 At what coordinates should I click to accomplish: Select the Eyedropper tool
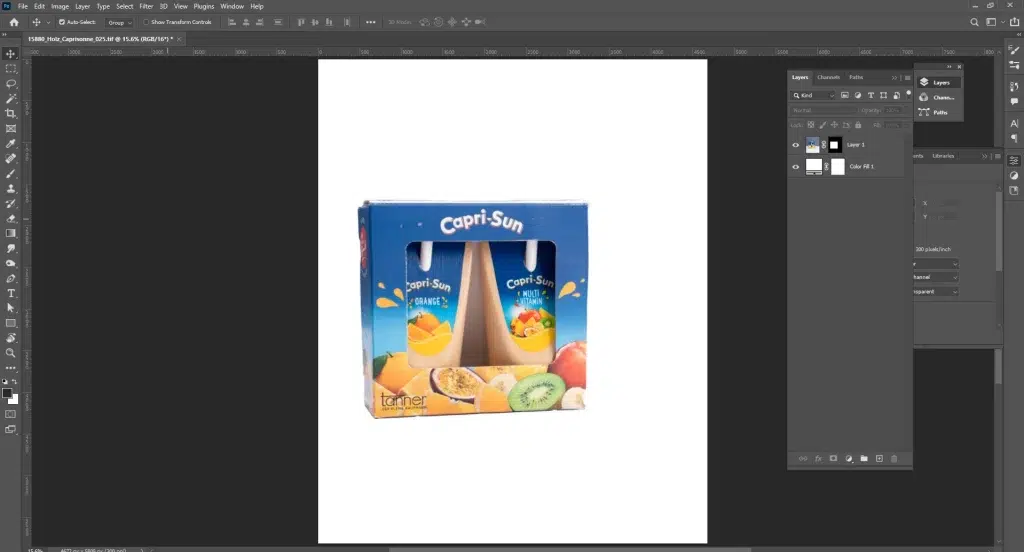[x=10, y=144]
